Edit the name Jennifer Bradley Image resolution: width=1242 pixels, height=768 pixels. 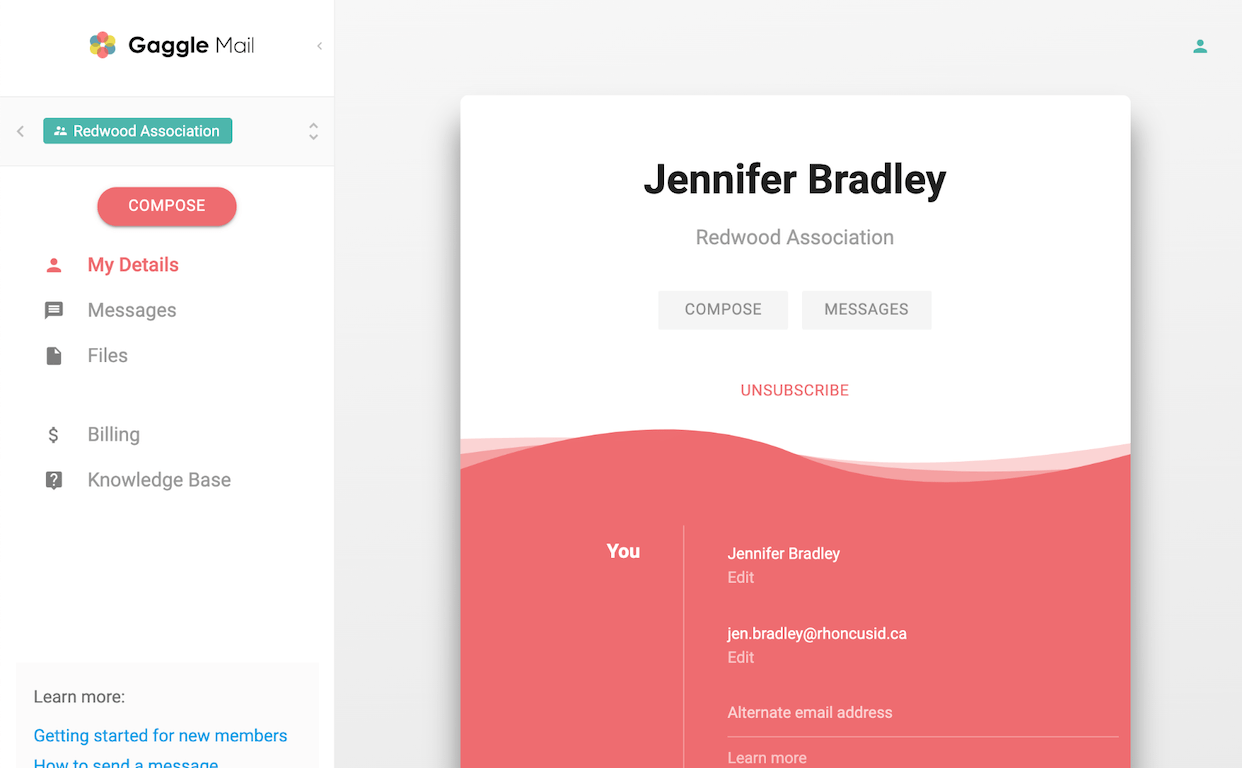pyautogui.click(x=740, y=577)
